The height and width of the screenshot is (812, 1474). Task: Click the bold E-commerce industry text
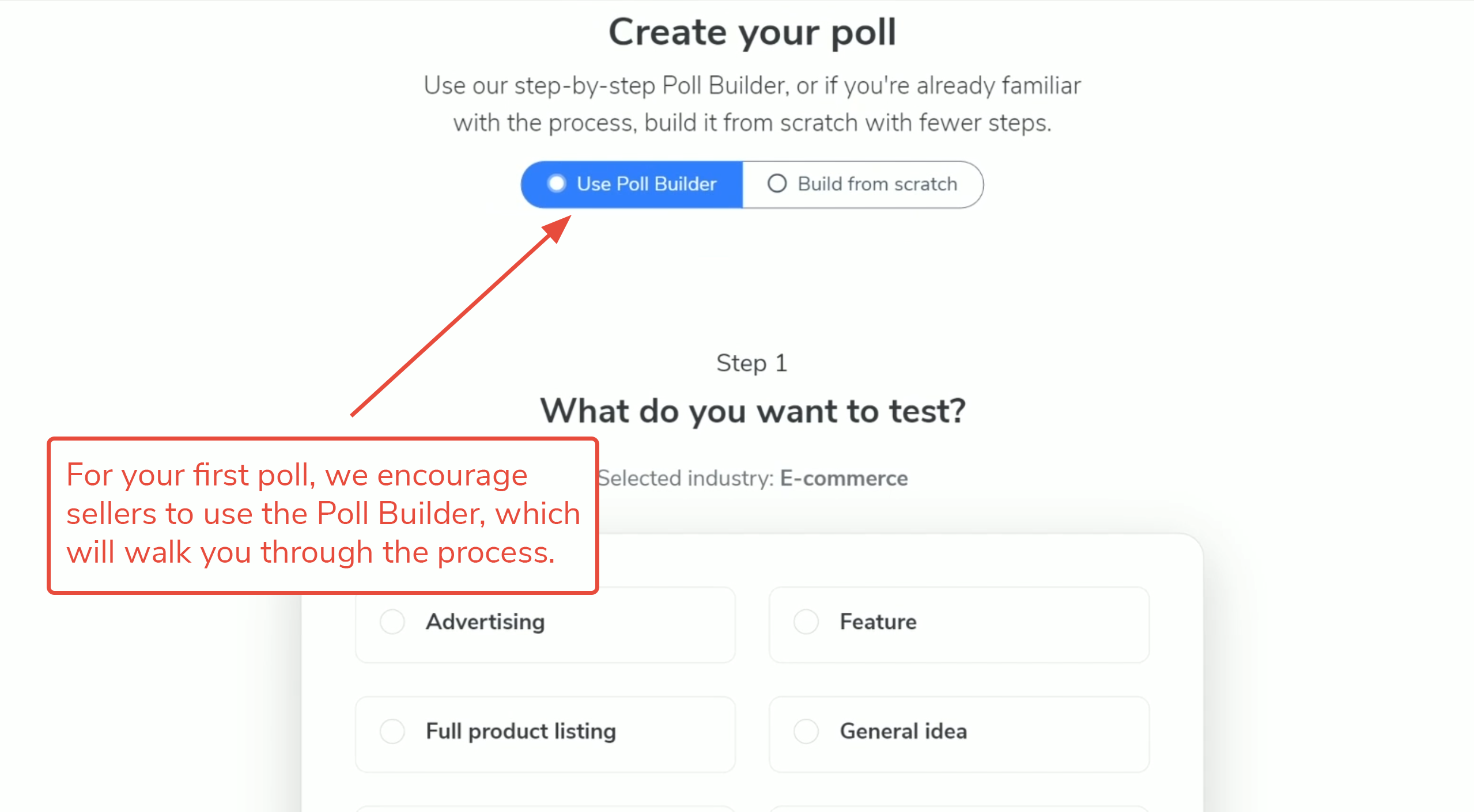844,479
